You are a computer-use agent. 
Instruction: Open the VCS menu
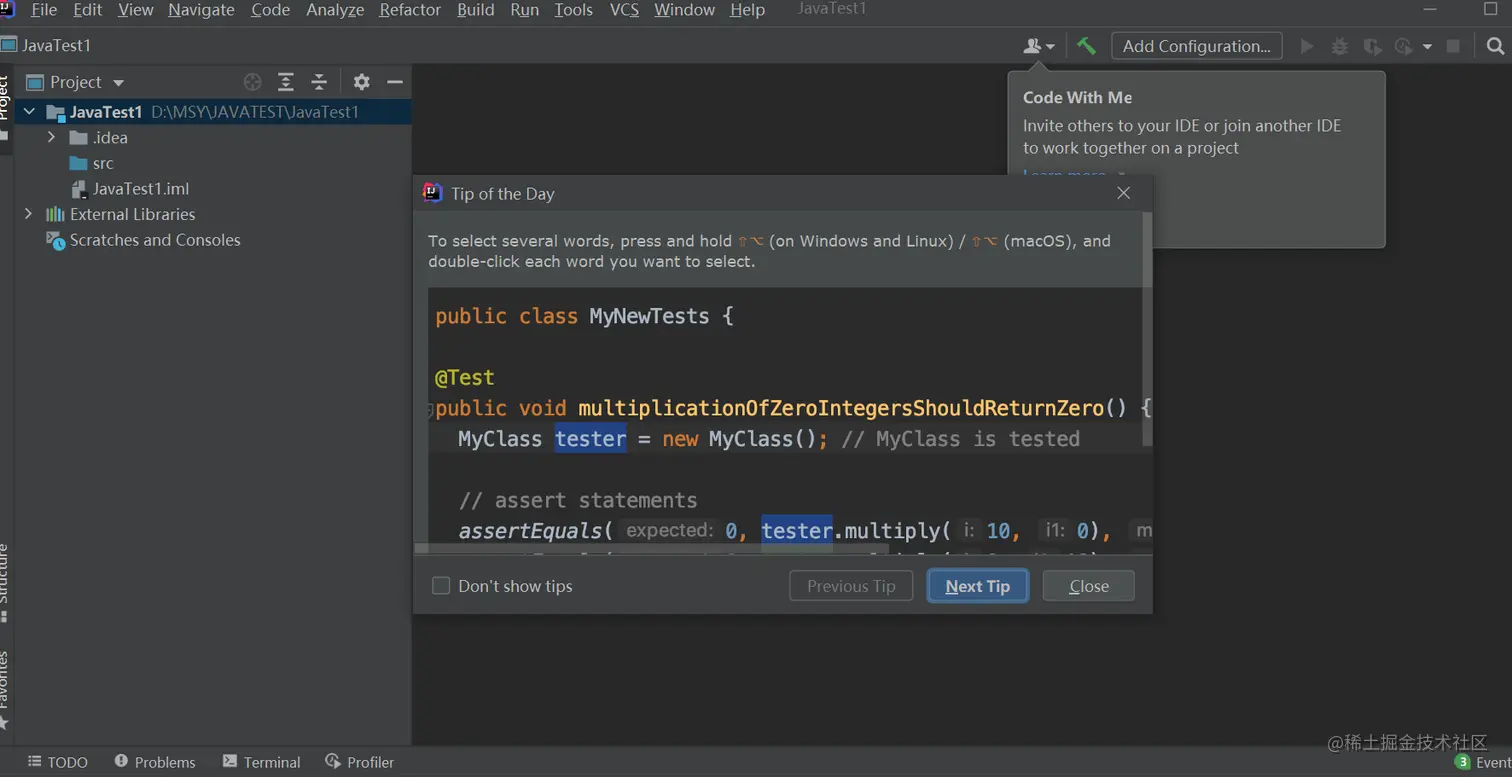[x=624, y=10]
